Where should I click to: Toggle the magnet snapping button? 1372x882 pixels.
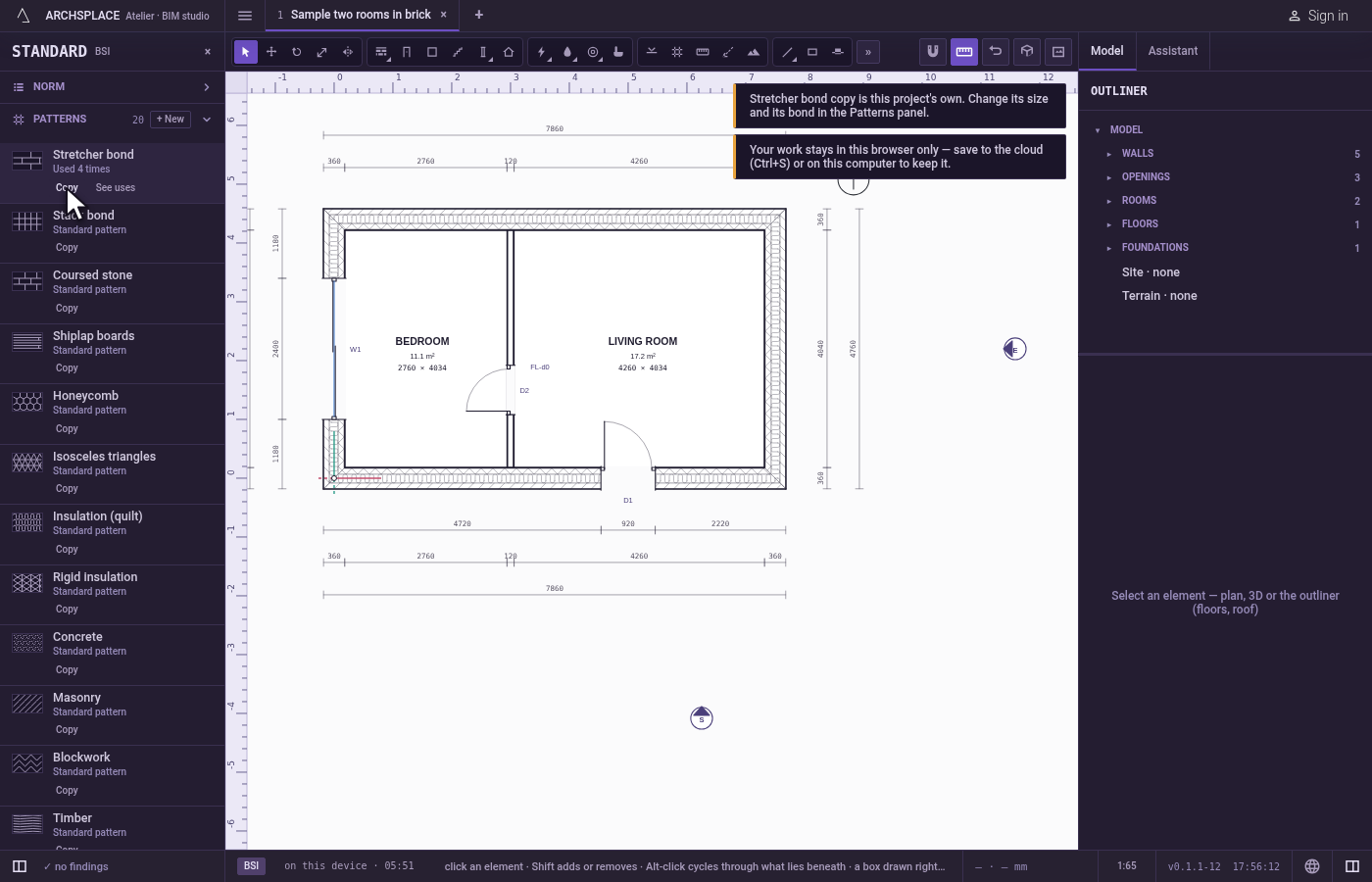(933, 52)
